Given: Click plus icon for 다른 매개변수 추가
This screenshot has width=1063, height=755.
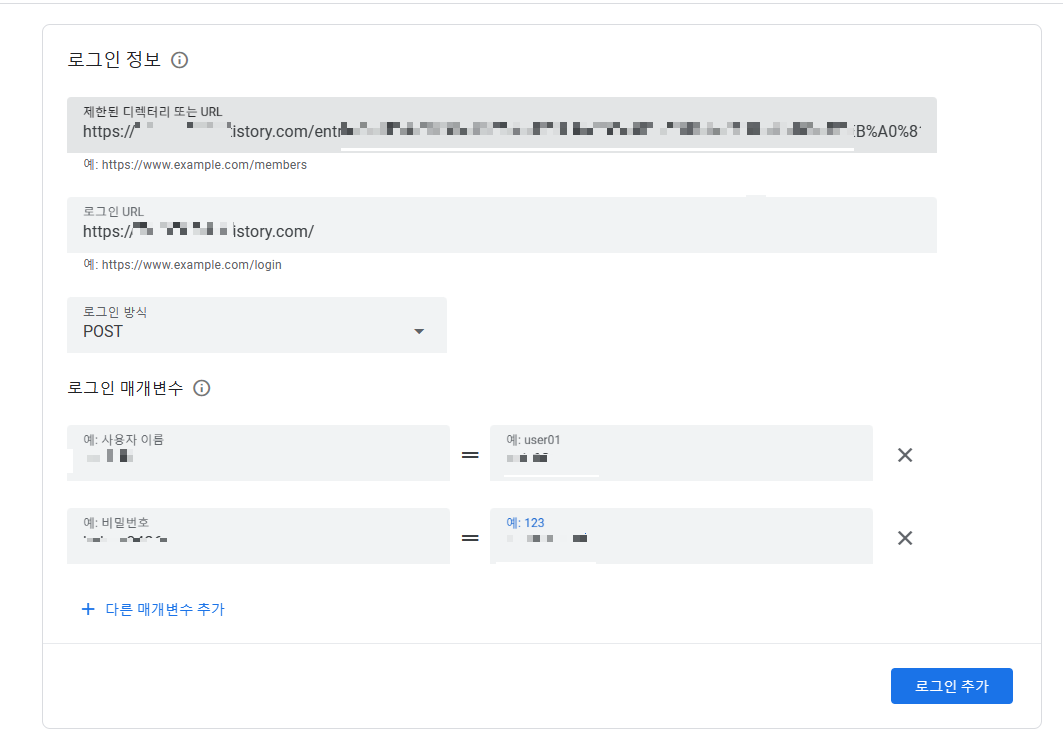Looking at the screenshot, I should [x=88, y=609].
